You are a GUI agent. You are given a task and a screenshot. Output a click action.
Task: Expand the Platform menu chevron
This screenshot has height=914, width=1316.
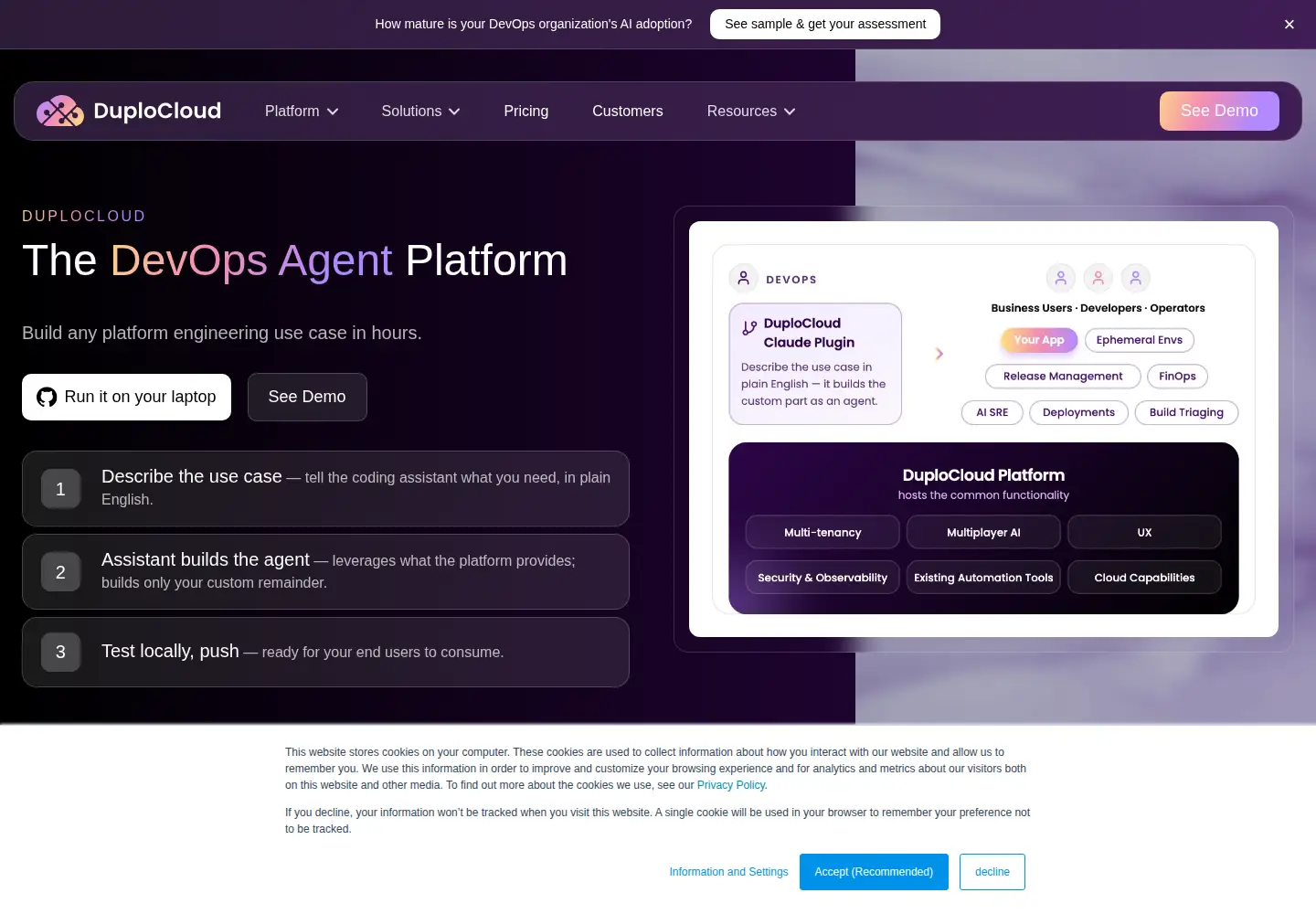[333, 112]
